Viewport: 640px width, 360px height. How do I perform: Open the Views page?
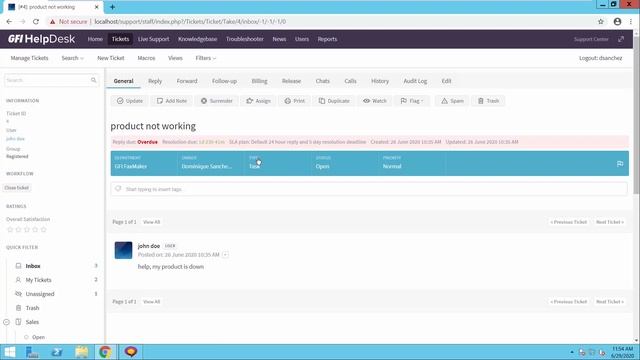(175, 58)
